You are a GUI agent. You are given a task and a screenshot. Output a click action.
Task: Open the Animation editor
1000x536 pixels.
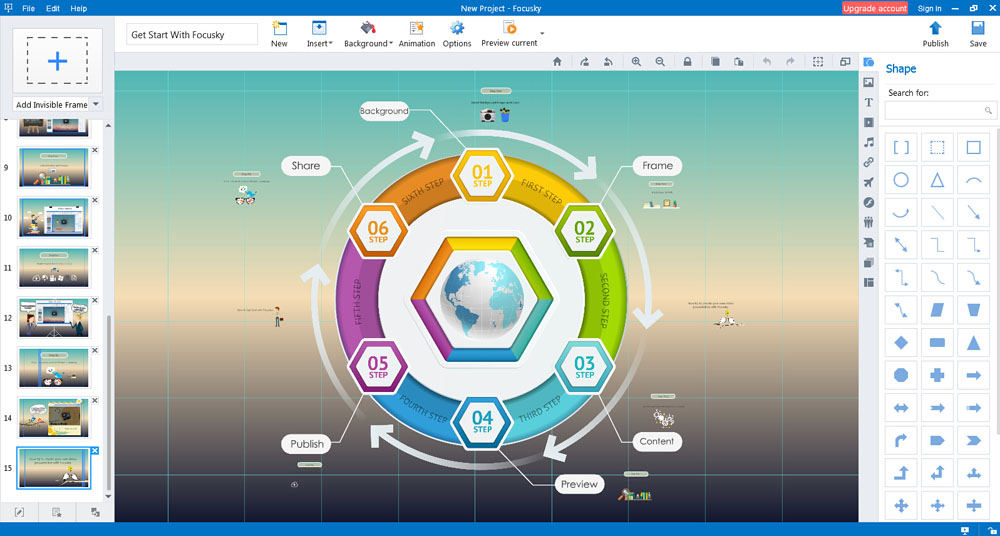click(x=417, y=34)
